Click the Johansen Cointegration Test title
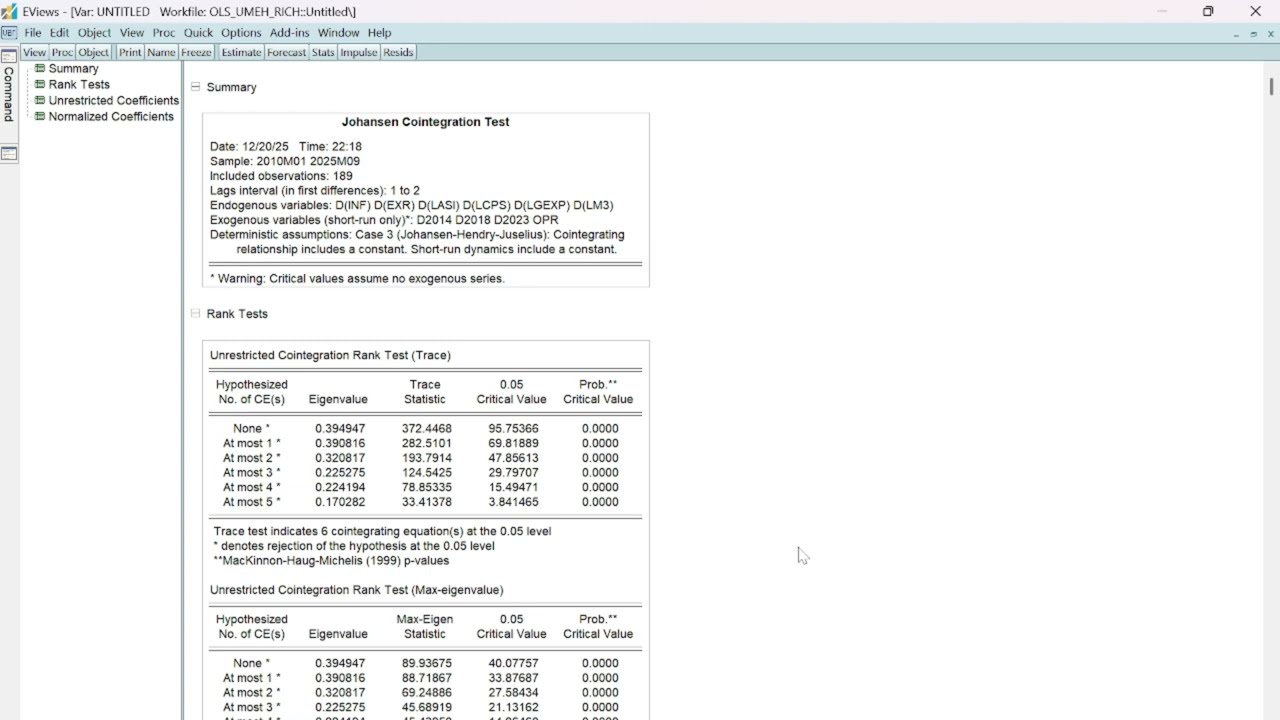1280x720 pixels. pyautogui.click(x=425, y=122)
